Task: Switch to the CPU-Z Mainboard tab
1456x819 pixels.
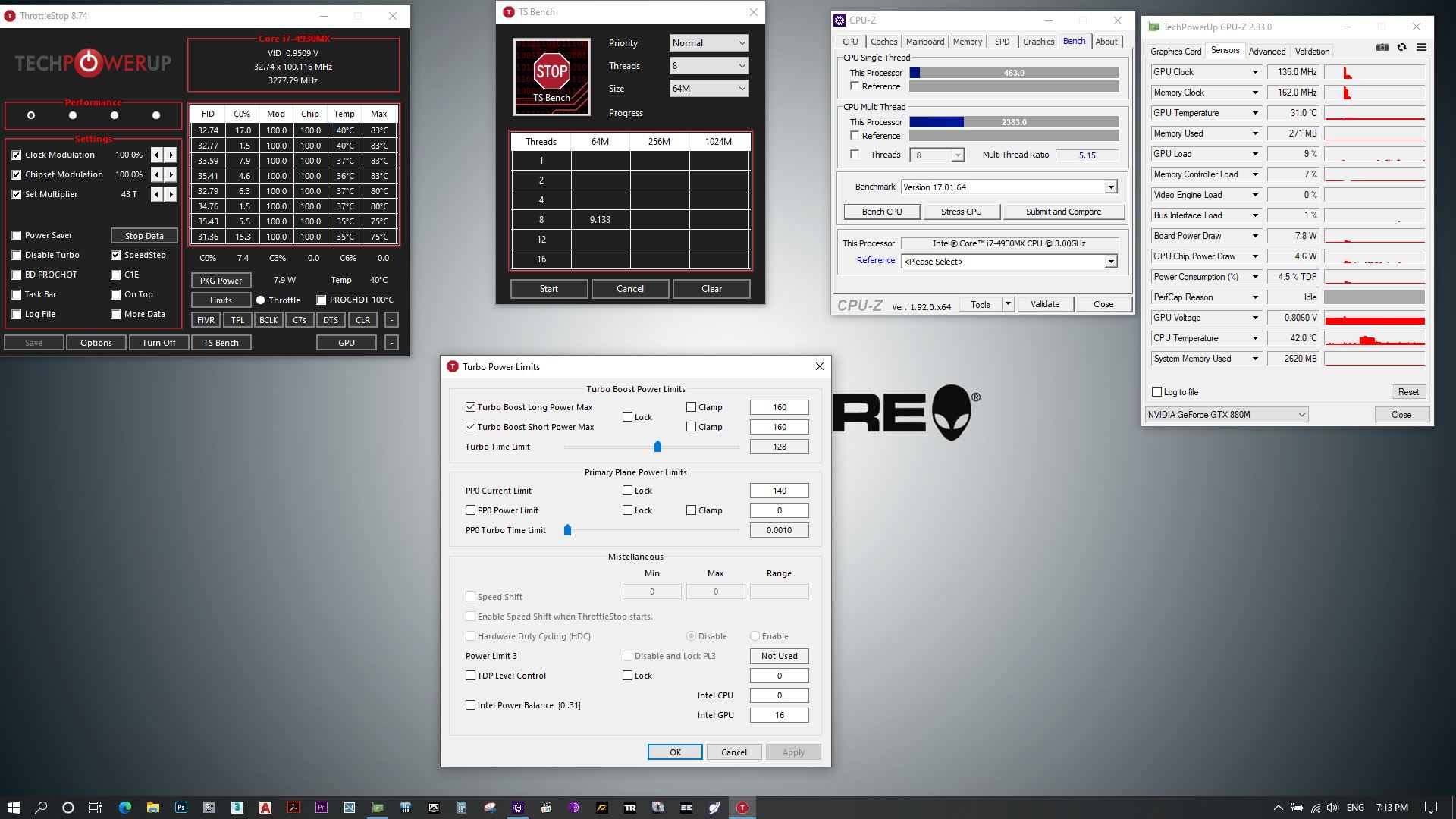Action: click(925, 42)
